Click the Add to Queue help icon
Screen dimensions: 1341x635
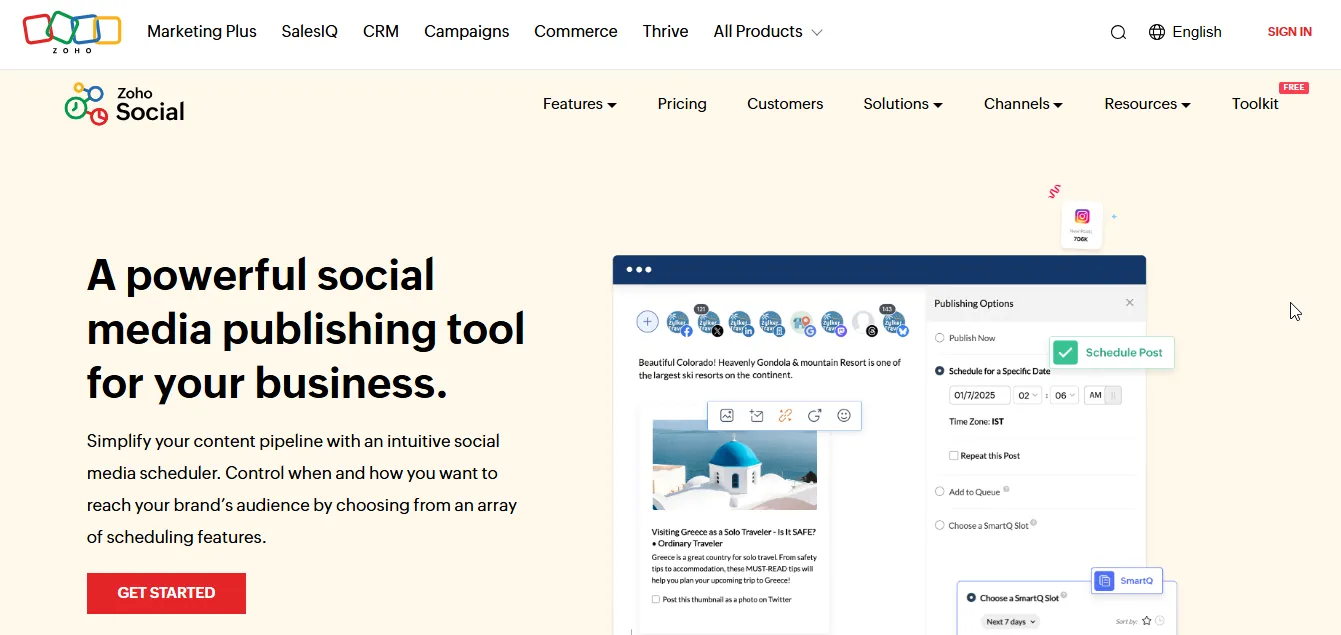(1006, 490)
